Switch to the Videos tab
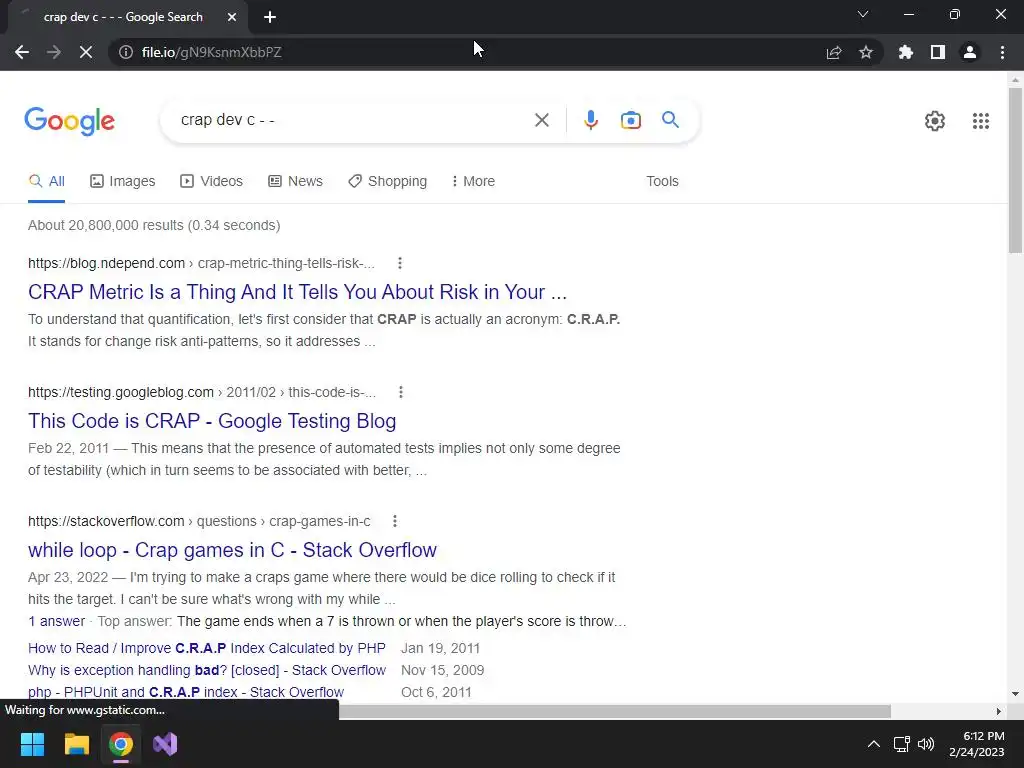Screen dimensions: 1024x768 [x=212, y=182]
